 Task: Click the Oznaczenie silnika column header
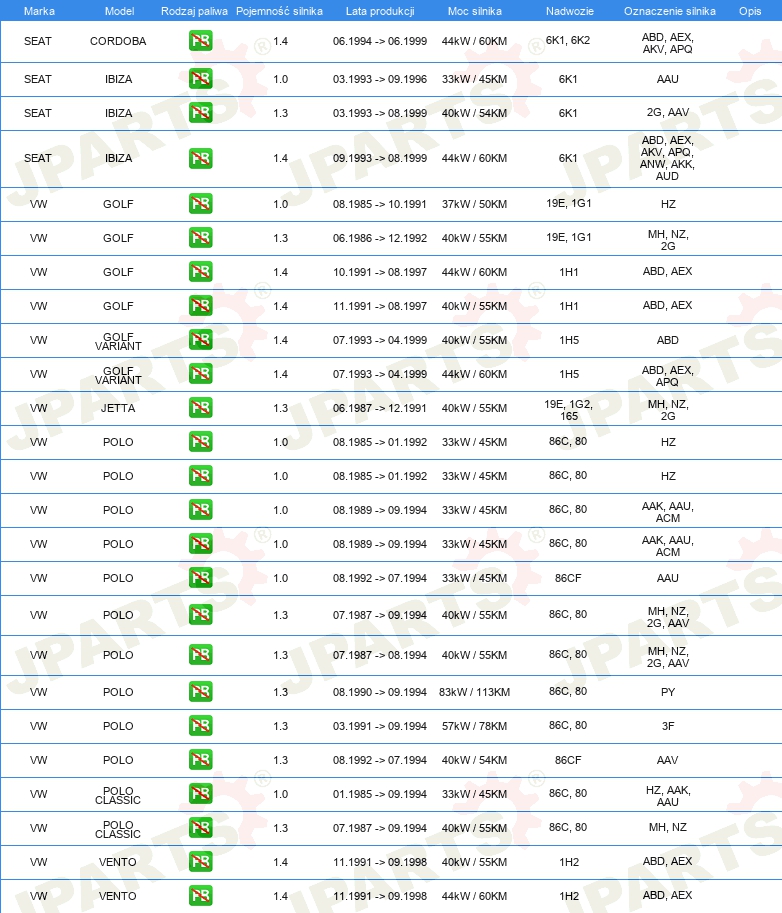click(670, 11)
